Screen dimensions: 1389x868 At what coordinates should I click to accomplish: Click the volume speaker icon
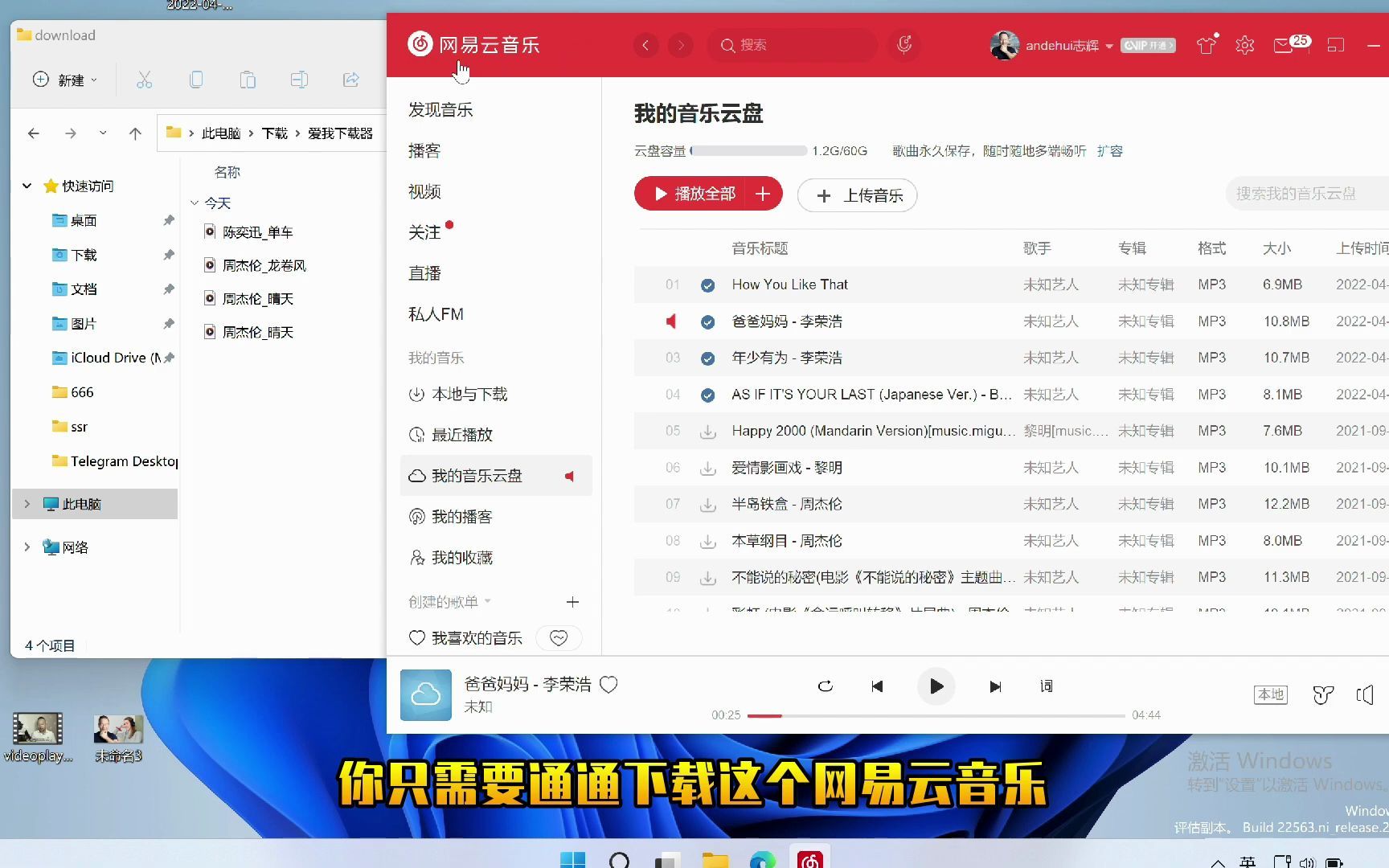(x=1365, y=694)
